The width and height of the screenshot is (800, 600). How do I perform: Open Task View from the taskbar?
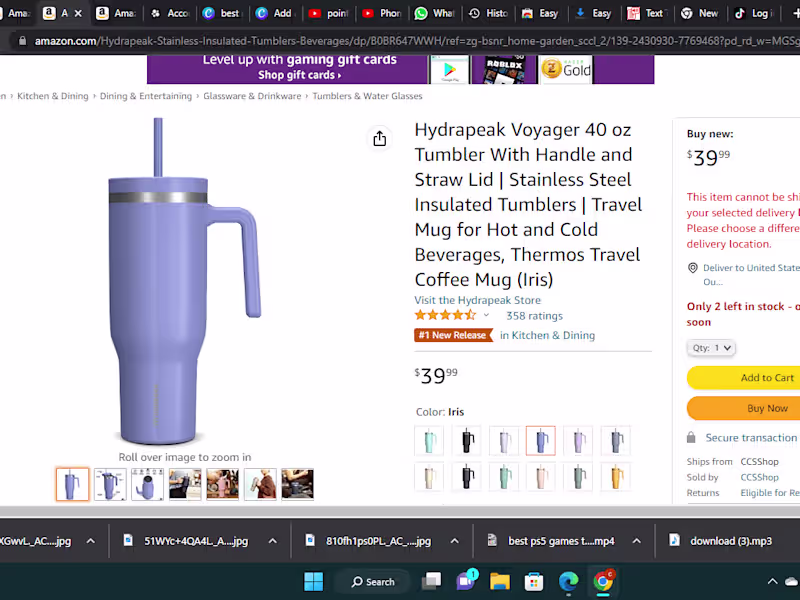[432, 581]
